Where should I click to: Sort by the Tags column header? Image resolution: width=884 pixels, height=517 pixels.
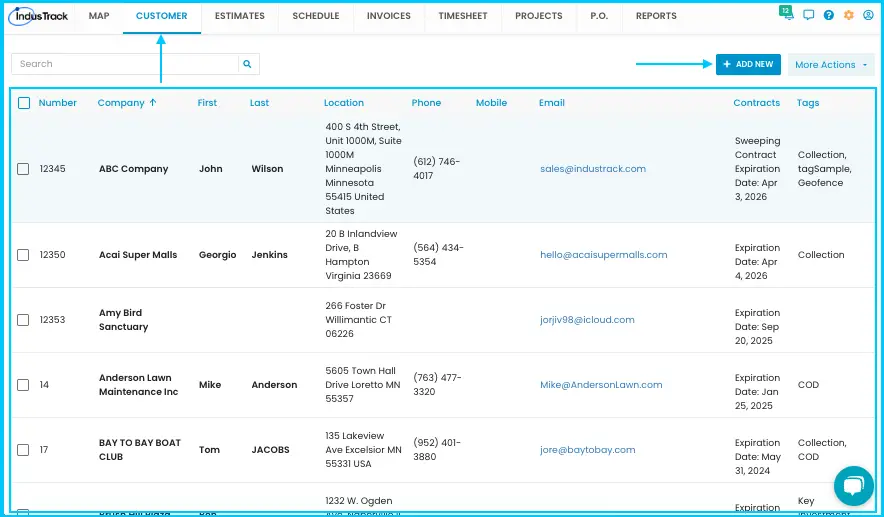click(808, 103)
